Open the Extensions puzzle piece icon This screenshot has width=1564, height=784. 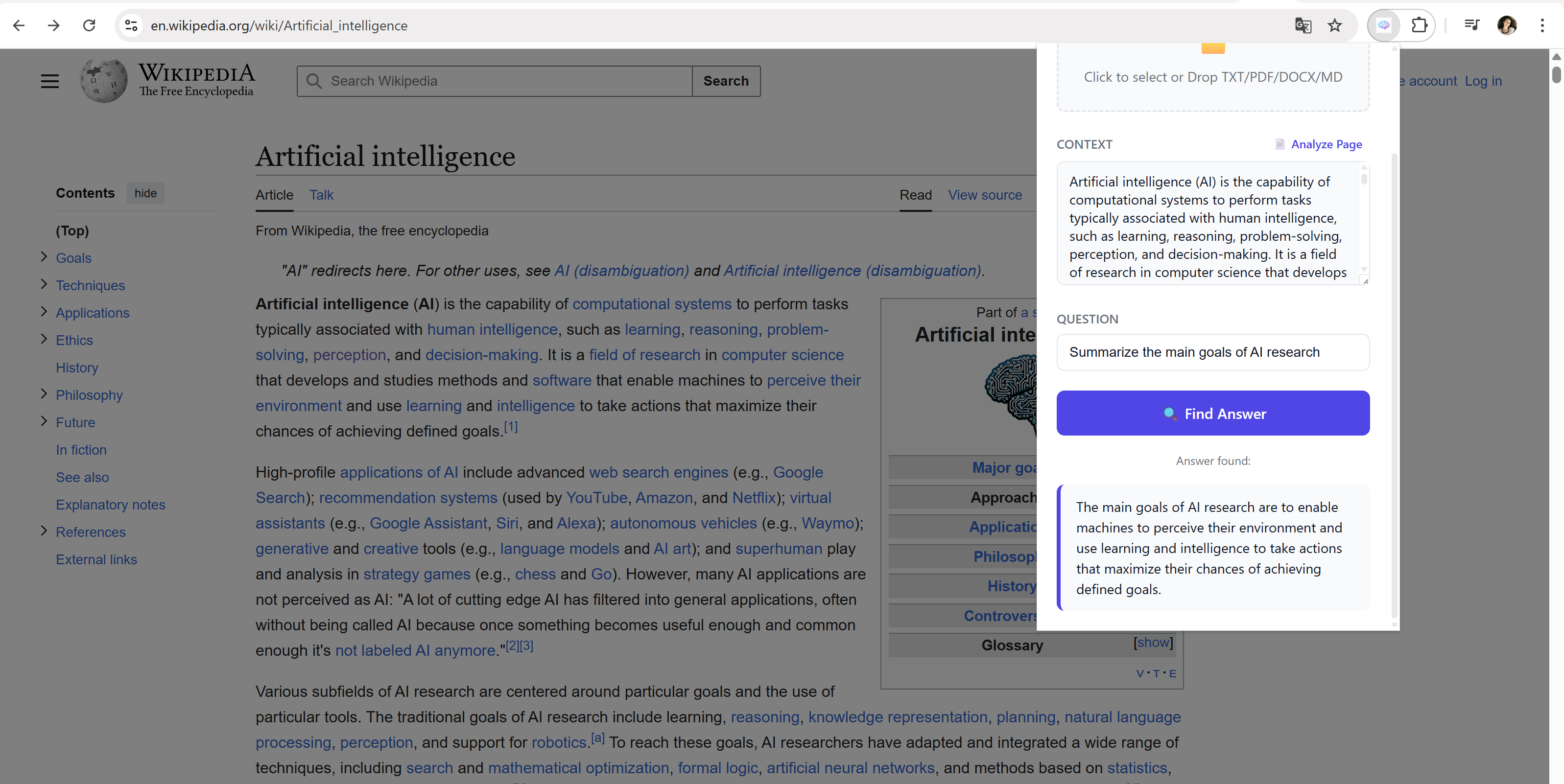tap(1420, 25)
